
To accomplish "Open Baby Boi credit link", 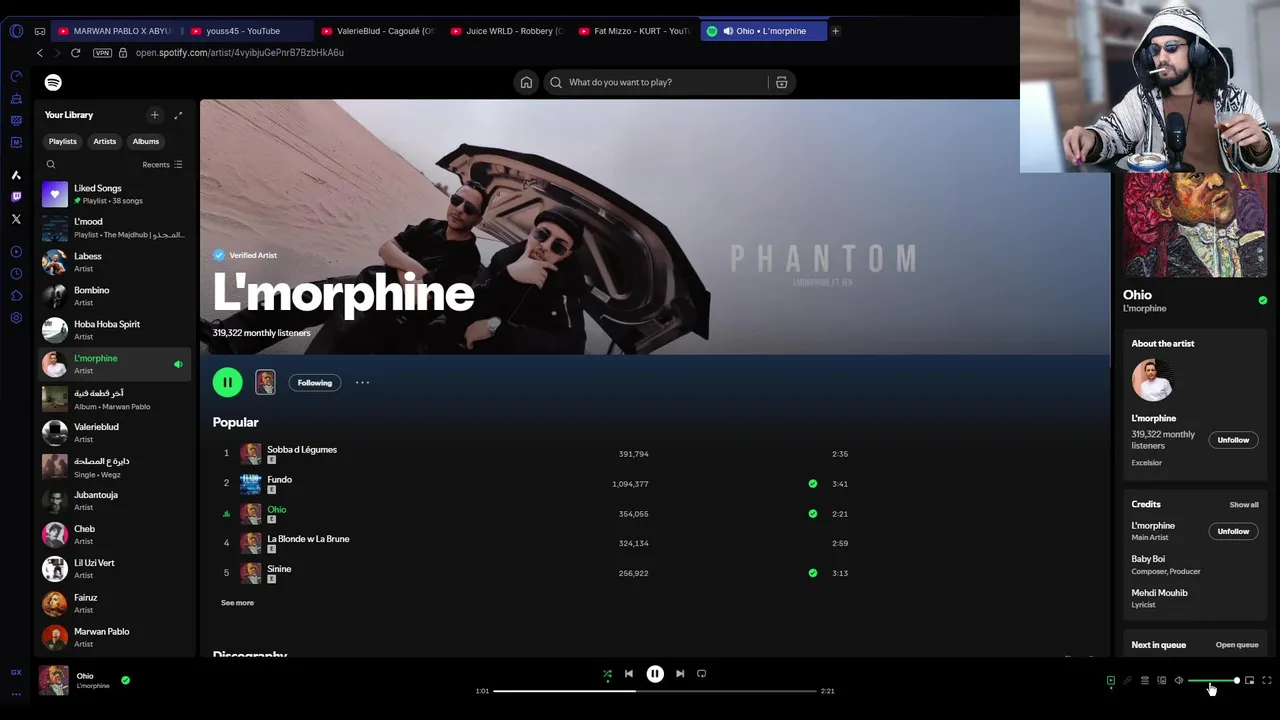I will pos(1148,559).
